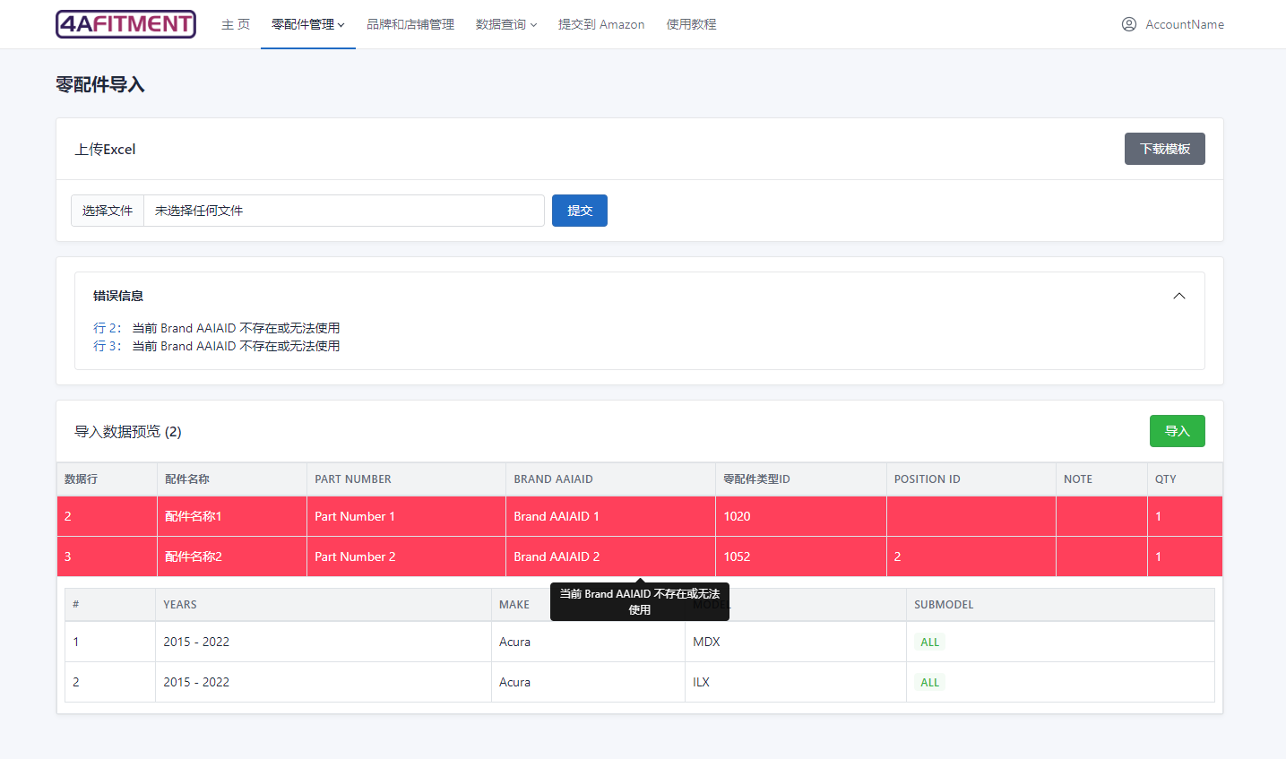Click the account user avatar icon

tap(1129, 24)
